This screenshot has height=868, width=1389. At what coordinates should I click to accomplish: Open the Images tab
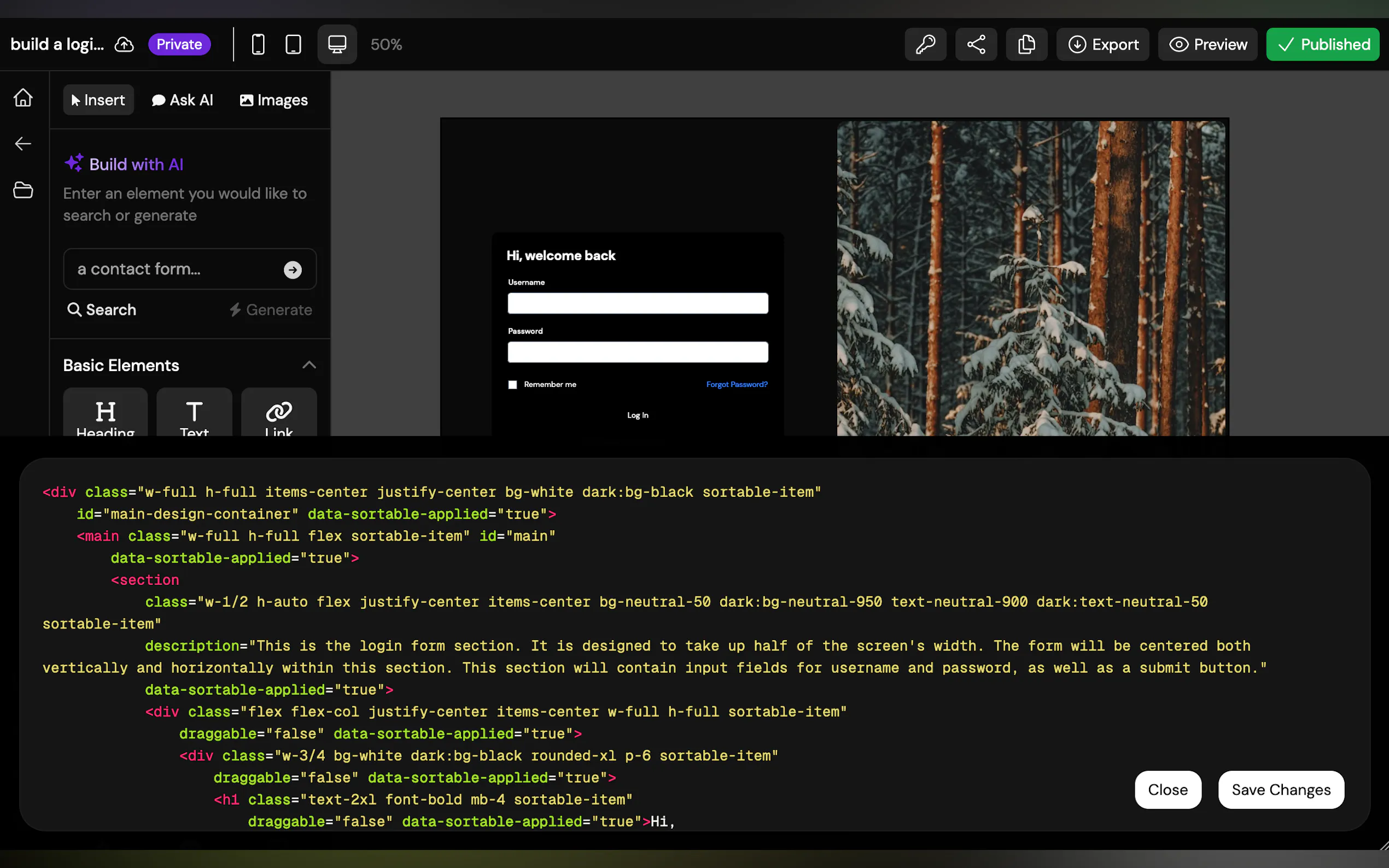pyautogui.click(x=274, y=100)
